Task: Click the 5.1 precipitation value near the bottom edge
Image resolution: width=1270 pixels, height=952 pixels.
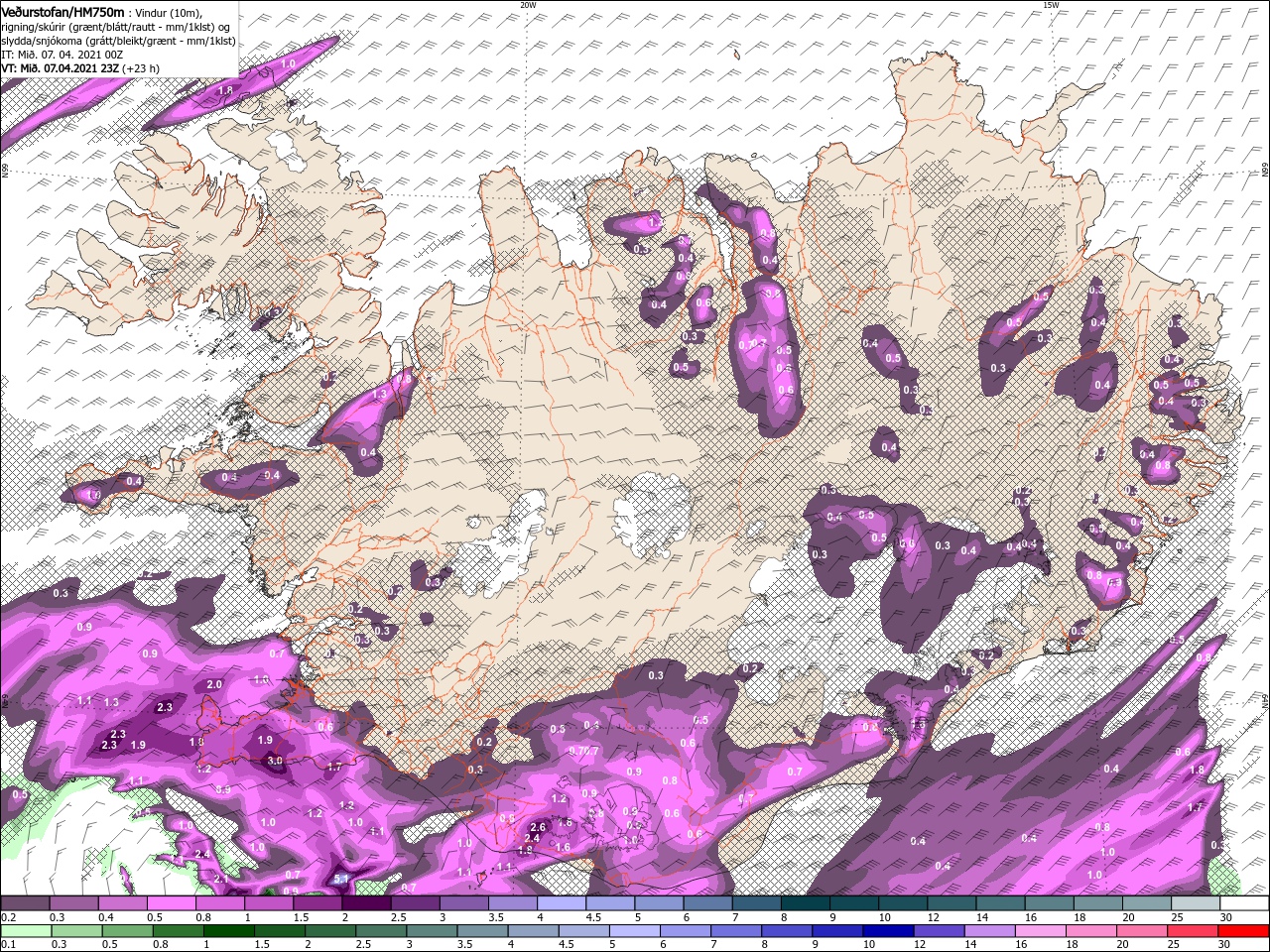Action: [x=341, y=879]
